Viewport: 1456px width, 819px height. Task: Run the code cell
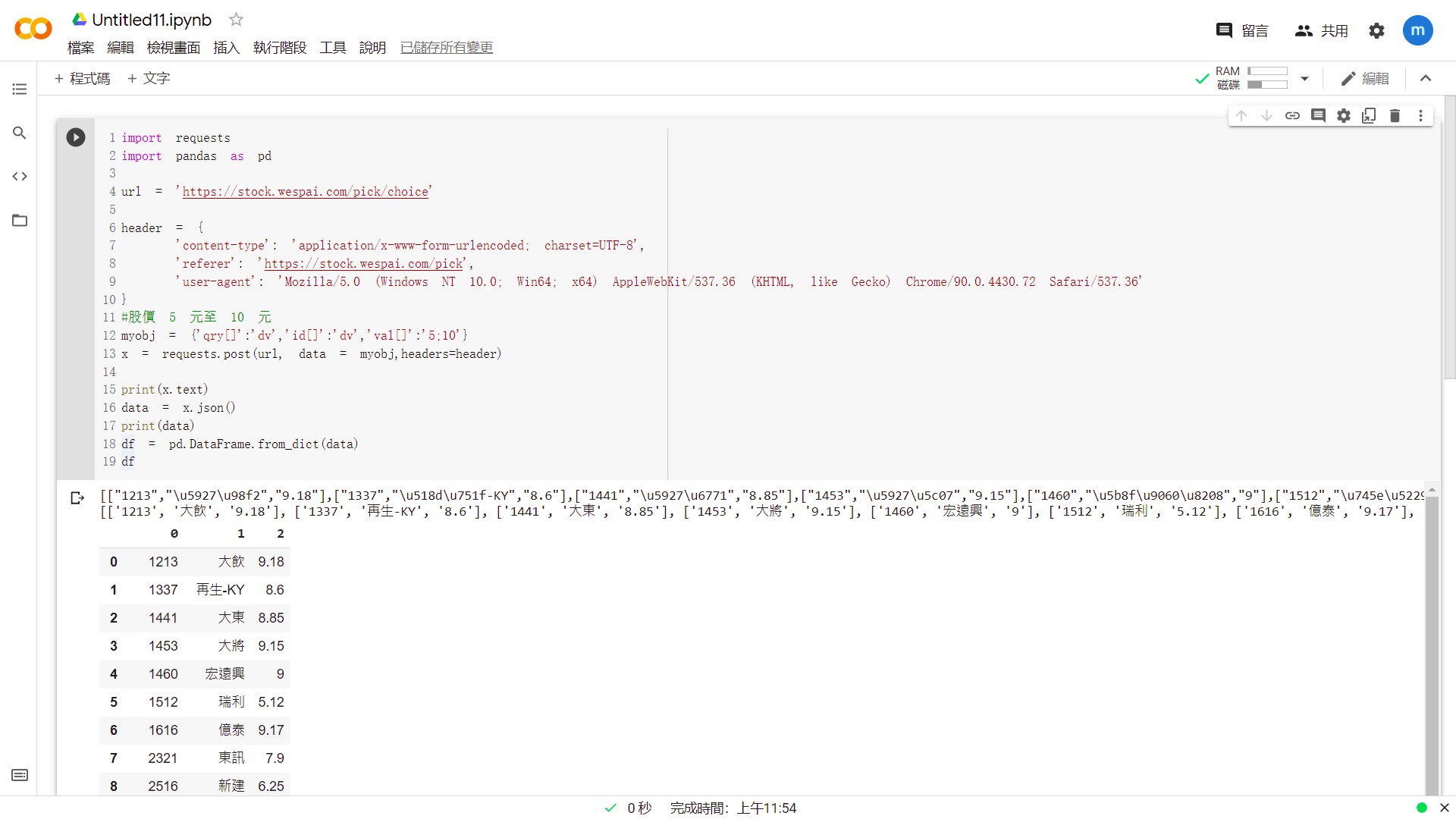pos(76,137)
